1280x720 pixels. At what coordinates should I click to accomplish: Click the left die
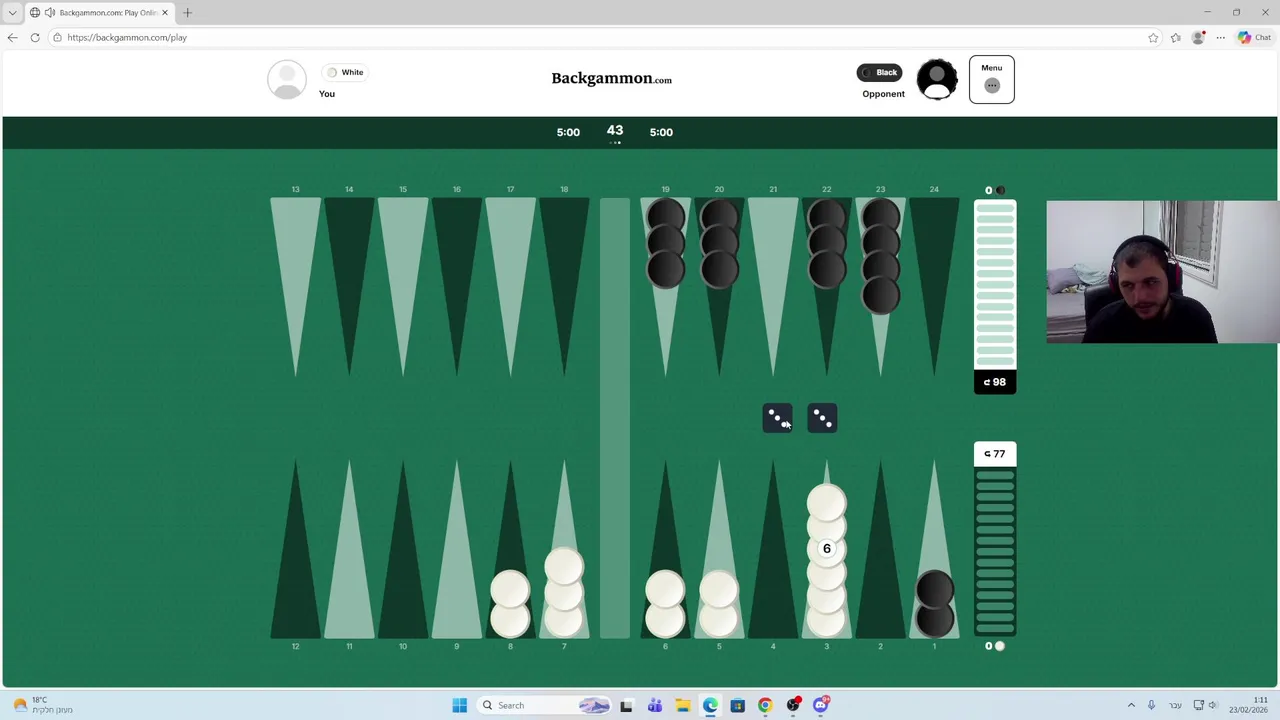point(778,418)
